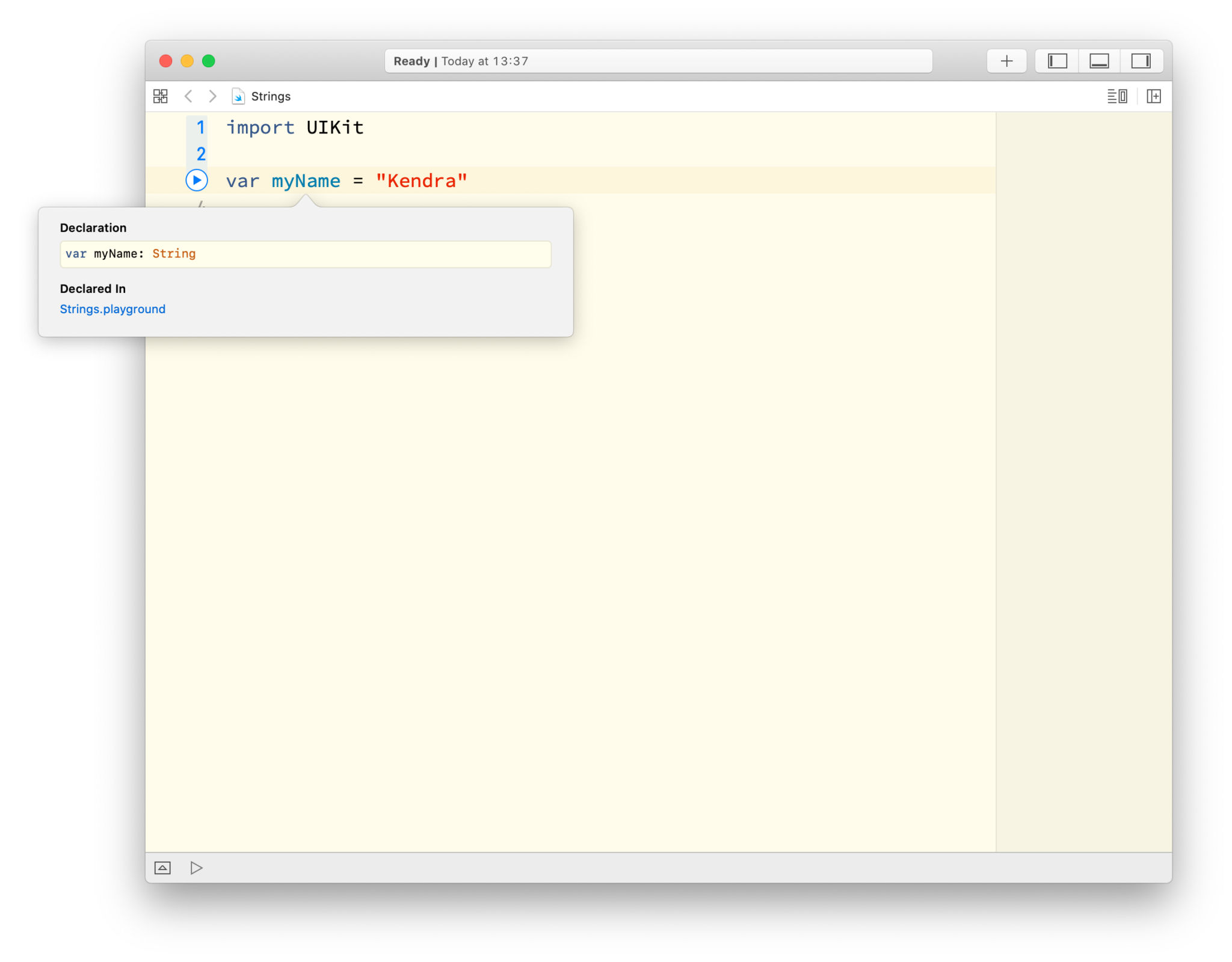
Task: Open the Library with plus button
Action: pyautogui.click(x=1006, y=61)
